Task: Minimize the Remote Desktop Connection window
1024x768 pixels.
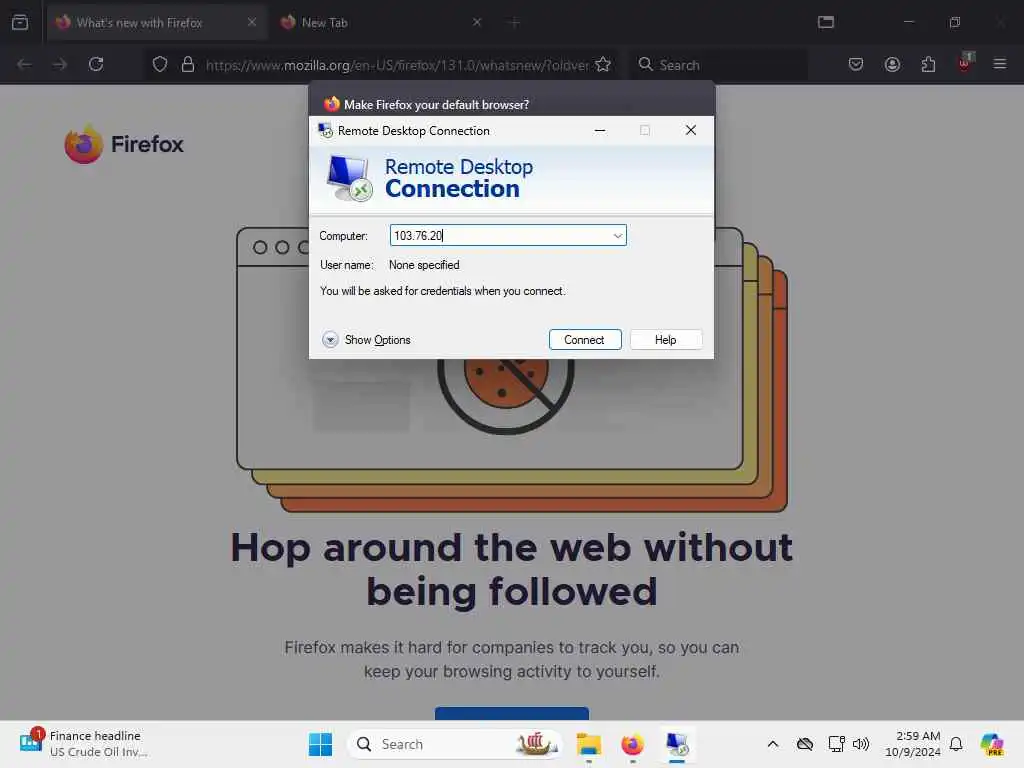Action: (x=600, y=130)
